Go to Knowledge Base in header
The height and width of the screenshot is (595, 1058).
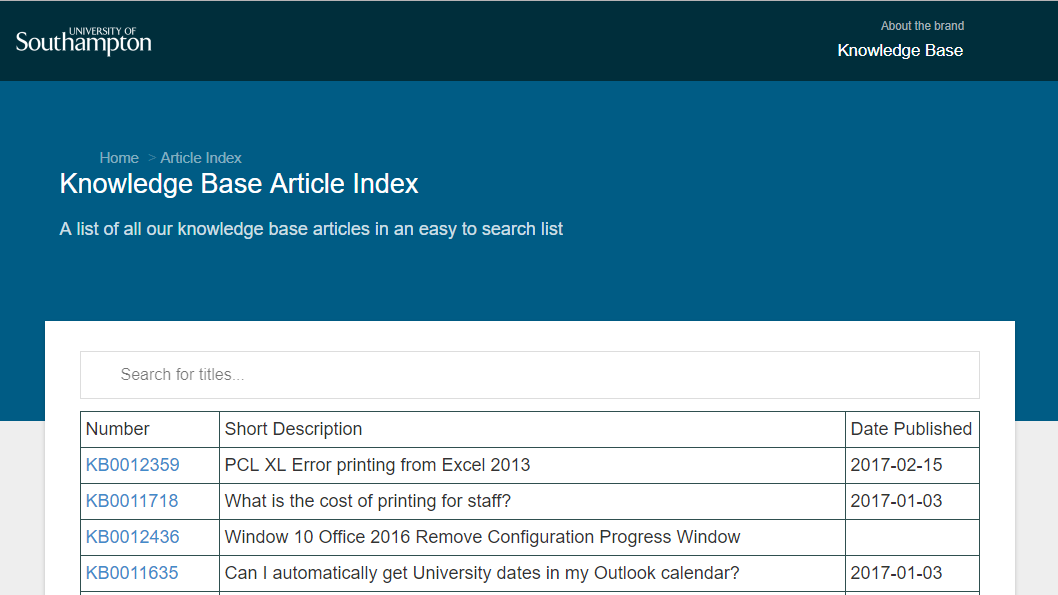pyautogui.click(x=900, y=51)
